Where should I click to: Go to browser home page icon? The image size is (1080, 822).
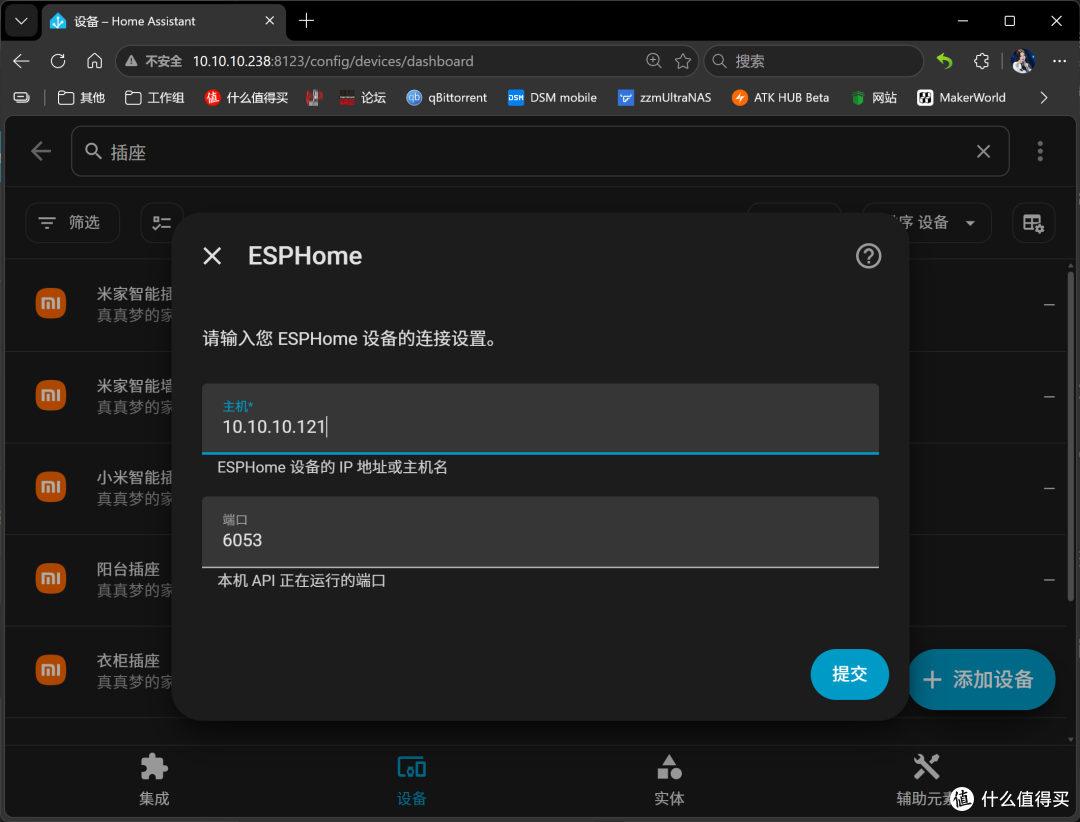pyautogui.click(x=94, y=61)
